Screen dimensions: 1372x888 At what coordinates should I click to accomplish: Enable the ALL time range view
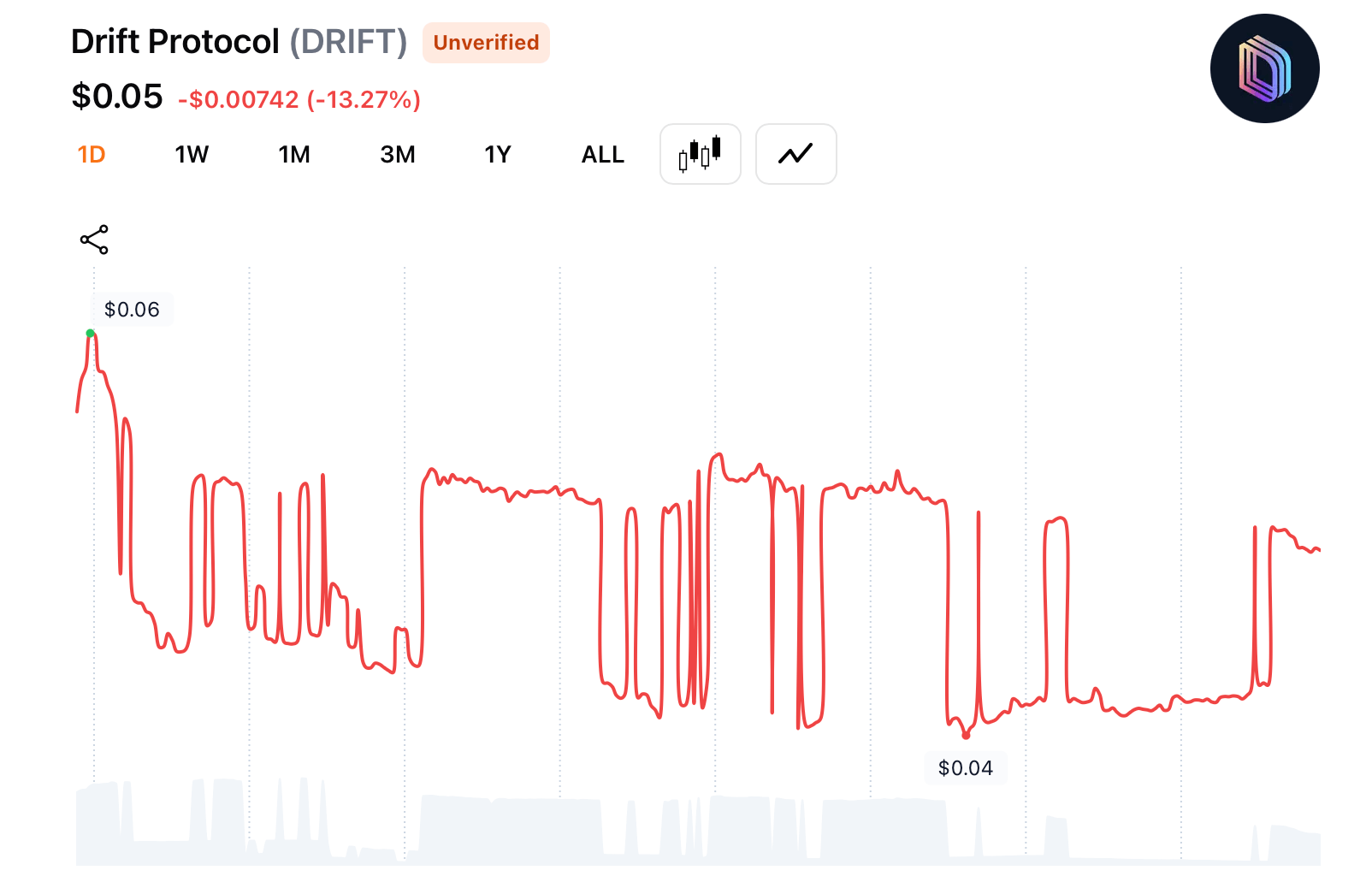tap(602, 154)
